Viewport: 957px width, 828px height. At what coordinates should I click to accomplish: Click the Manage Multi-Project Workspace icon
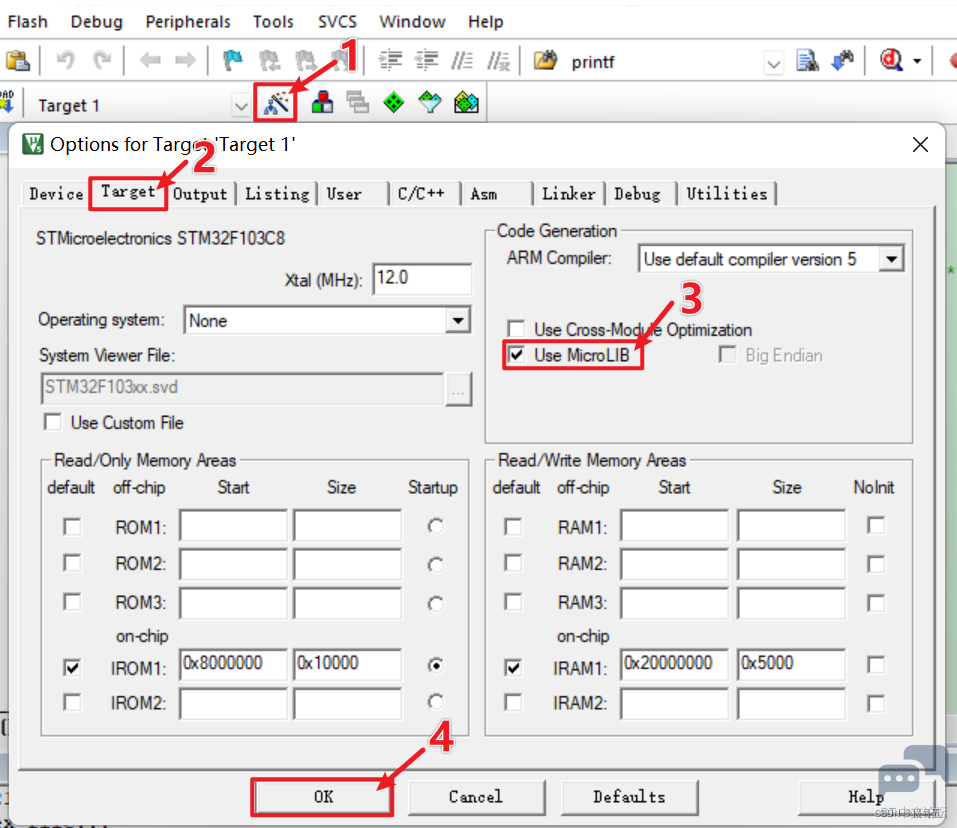point(358,103)
